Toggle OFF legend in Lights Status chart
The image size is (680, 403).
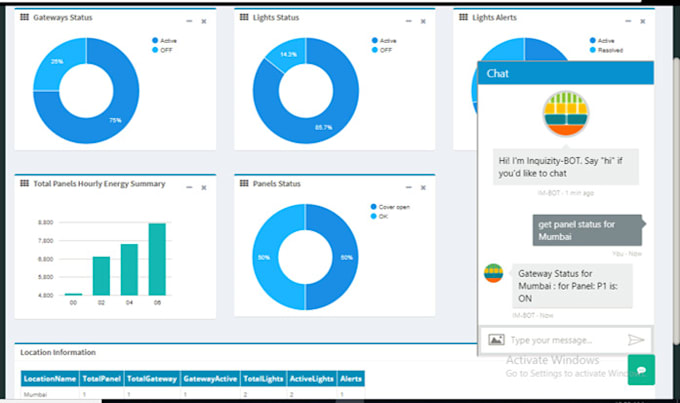point(382,50)
